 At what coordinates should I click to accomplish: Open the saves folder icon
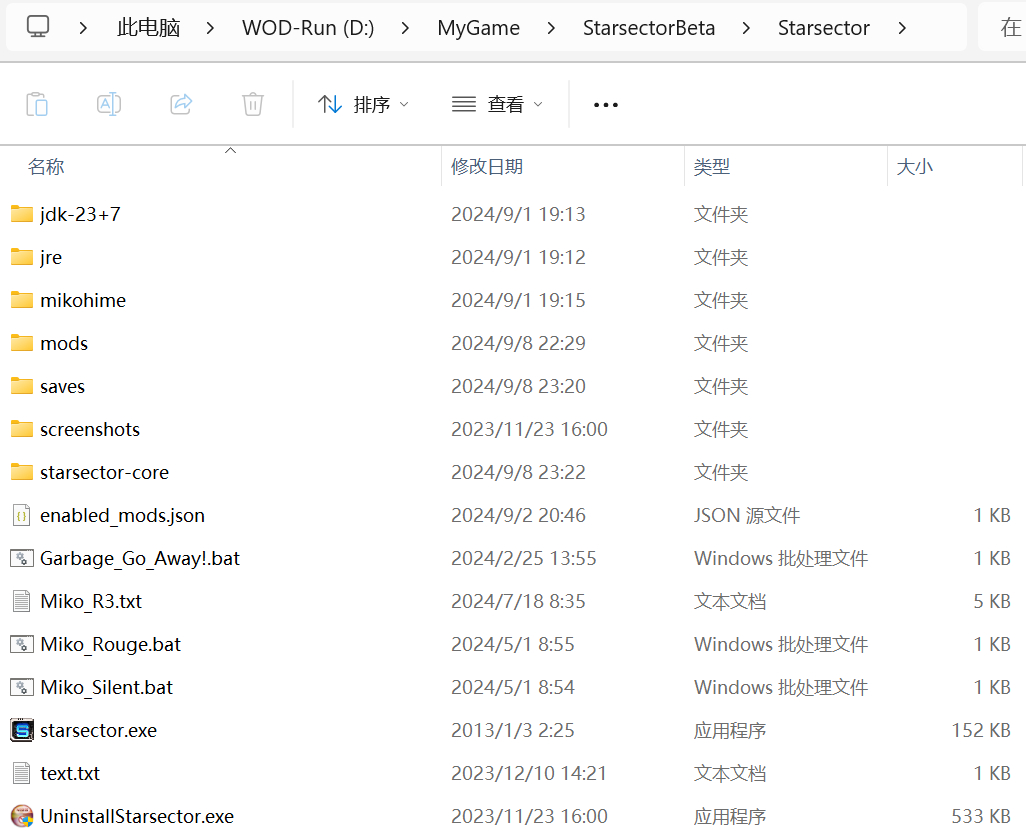click(21, 386)
